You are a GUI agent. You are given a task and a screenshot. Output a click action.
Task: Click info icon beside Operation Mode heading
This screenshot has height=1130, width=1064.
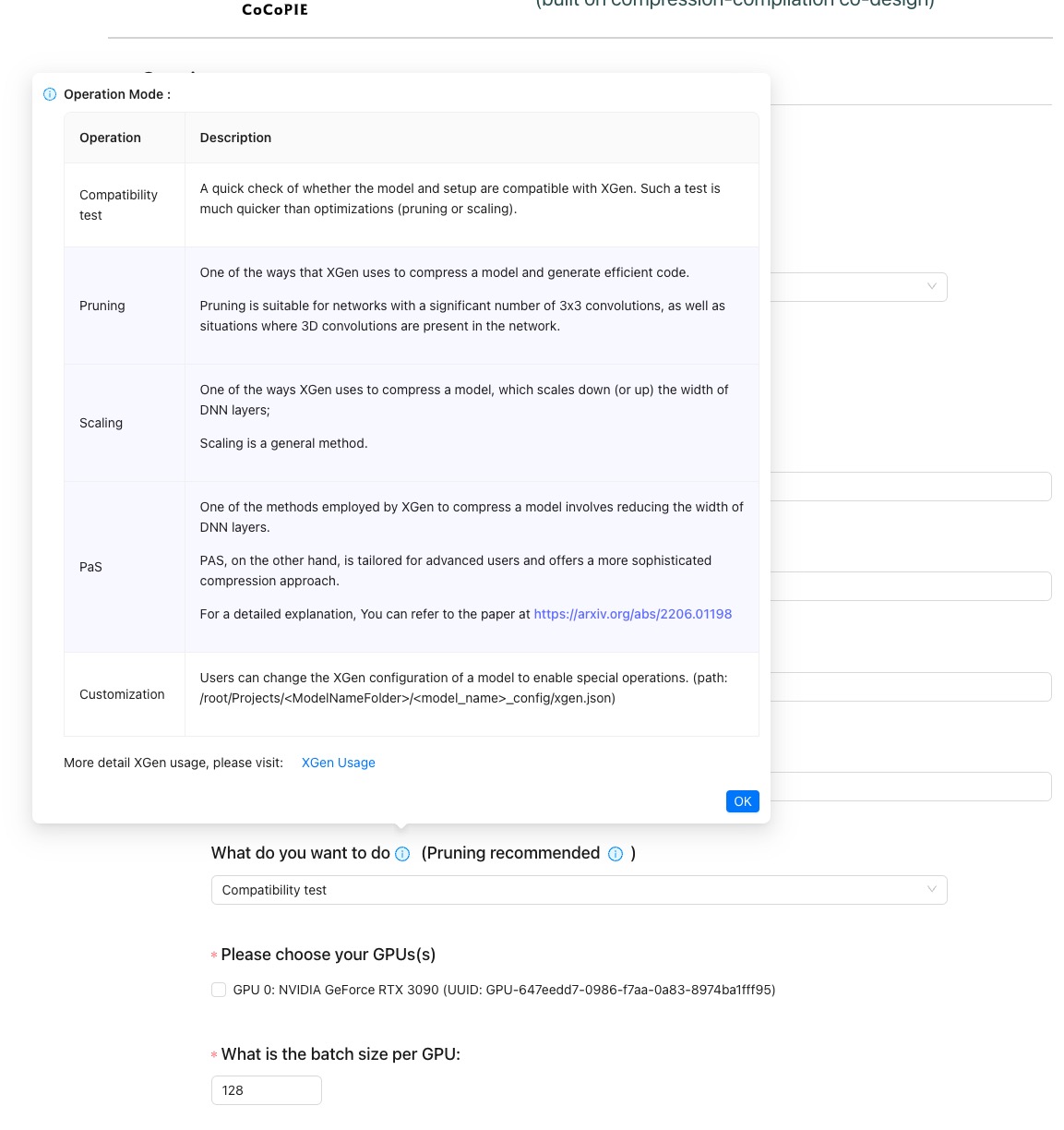click(50, 94)
